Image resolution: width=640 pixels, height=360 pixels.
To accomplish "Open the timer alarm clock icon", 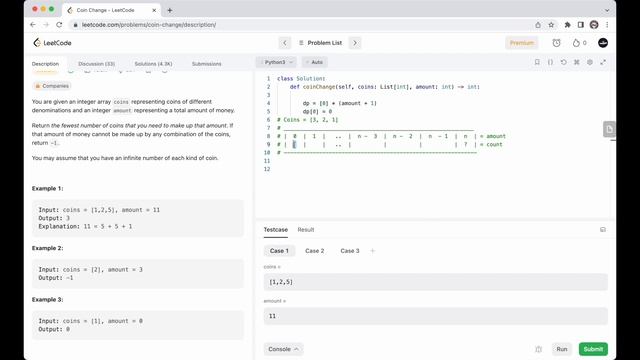I will click(x=556, y=43).
